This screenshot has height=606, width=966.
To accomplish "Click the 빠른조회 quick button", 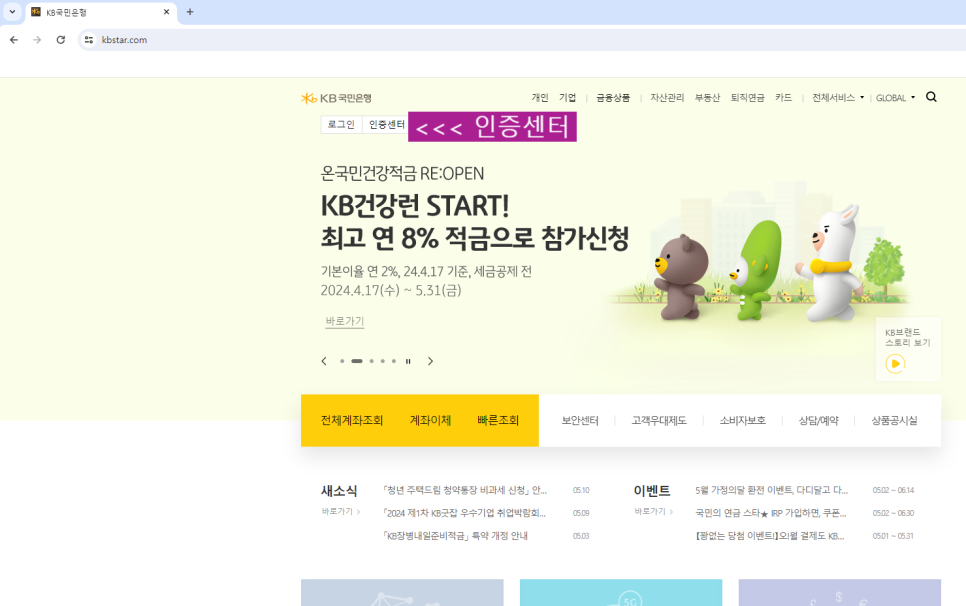I will 498,420.
